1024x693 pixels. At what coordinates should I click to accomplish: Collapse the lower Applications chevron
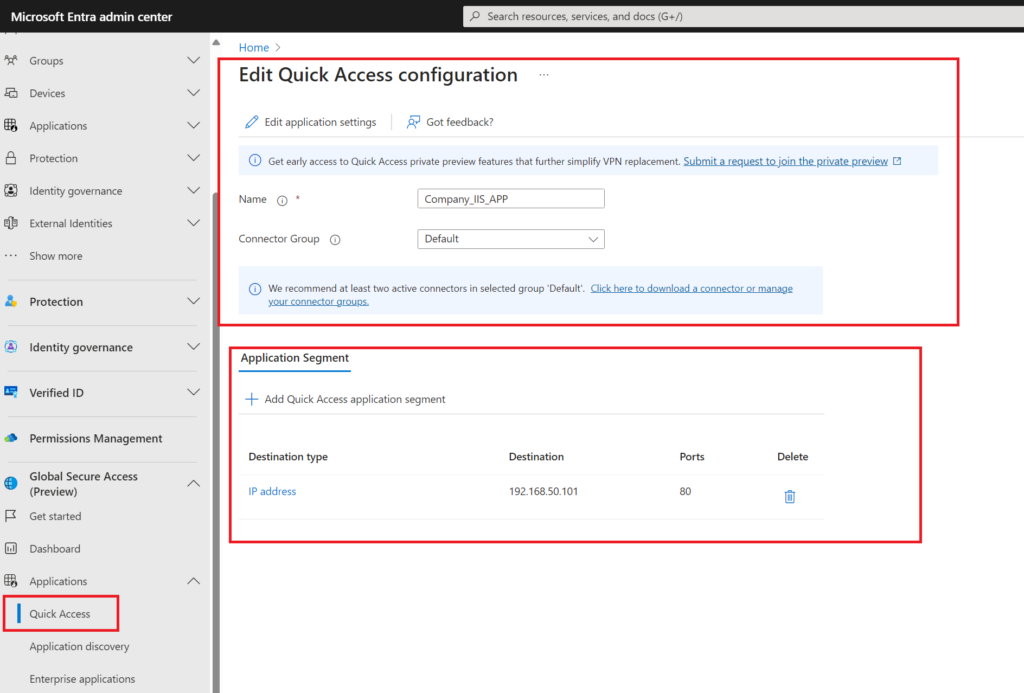pos(193,581)
